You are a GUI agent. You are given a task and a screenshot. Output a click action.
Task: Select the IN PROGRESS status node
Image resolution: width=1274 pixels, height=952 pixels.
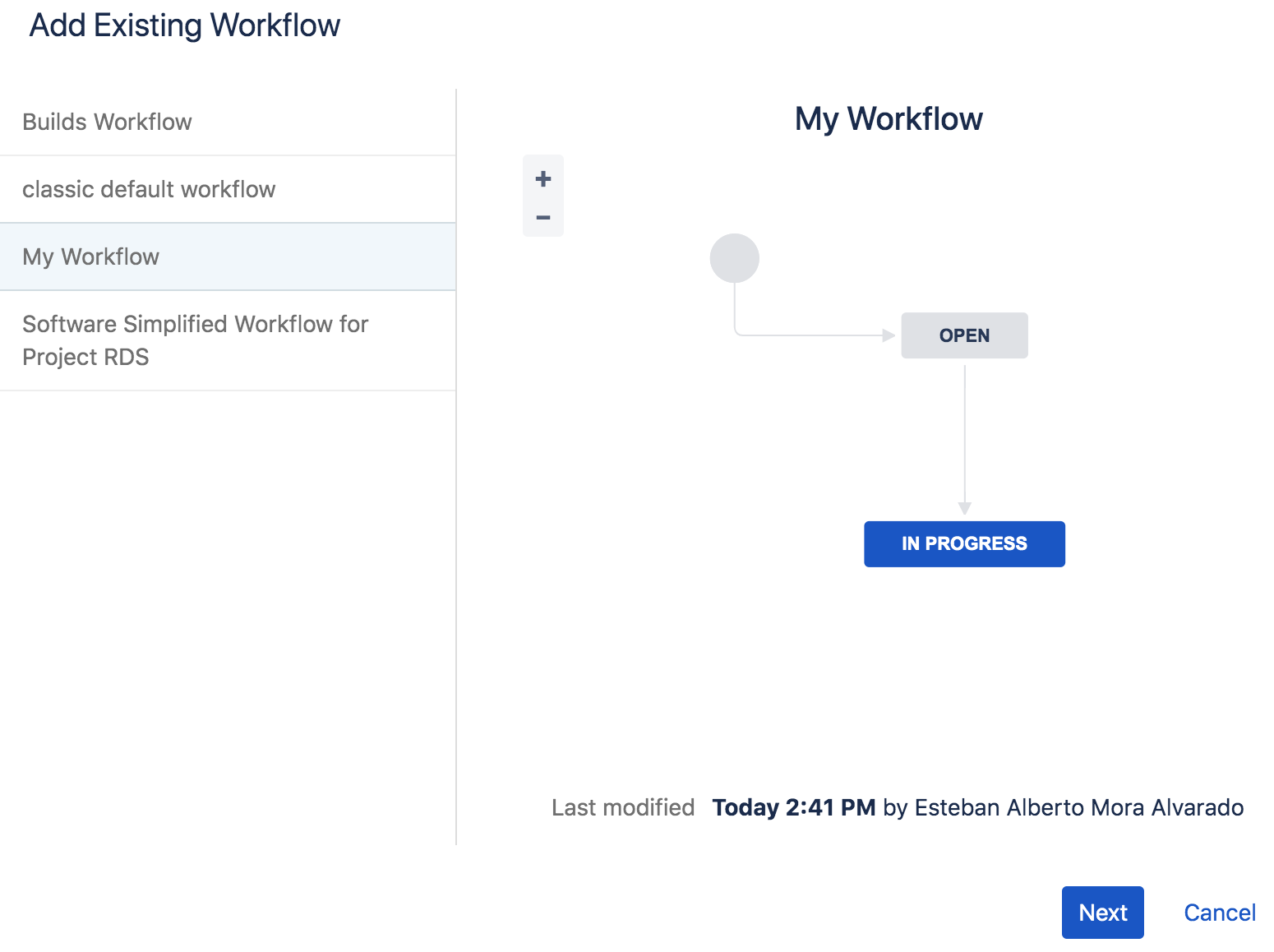coord(964,543)
